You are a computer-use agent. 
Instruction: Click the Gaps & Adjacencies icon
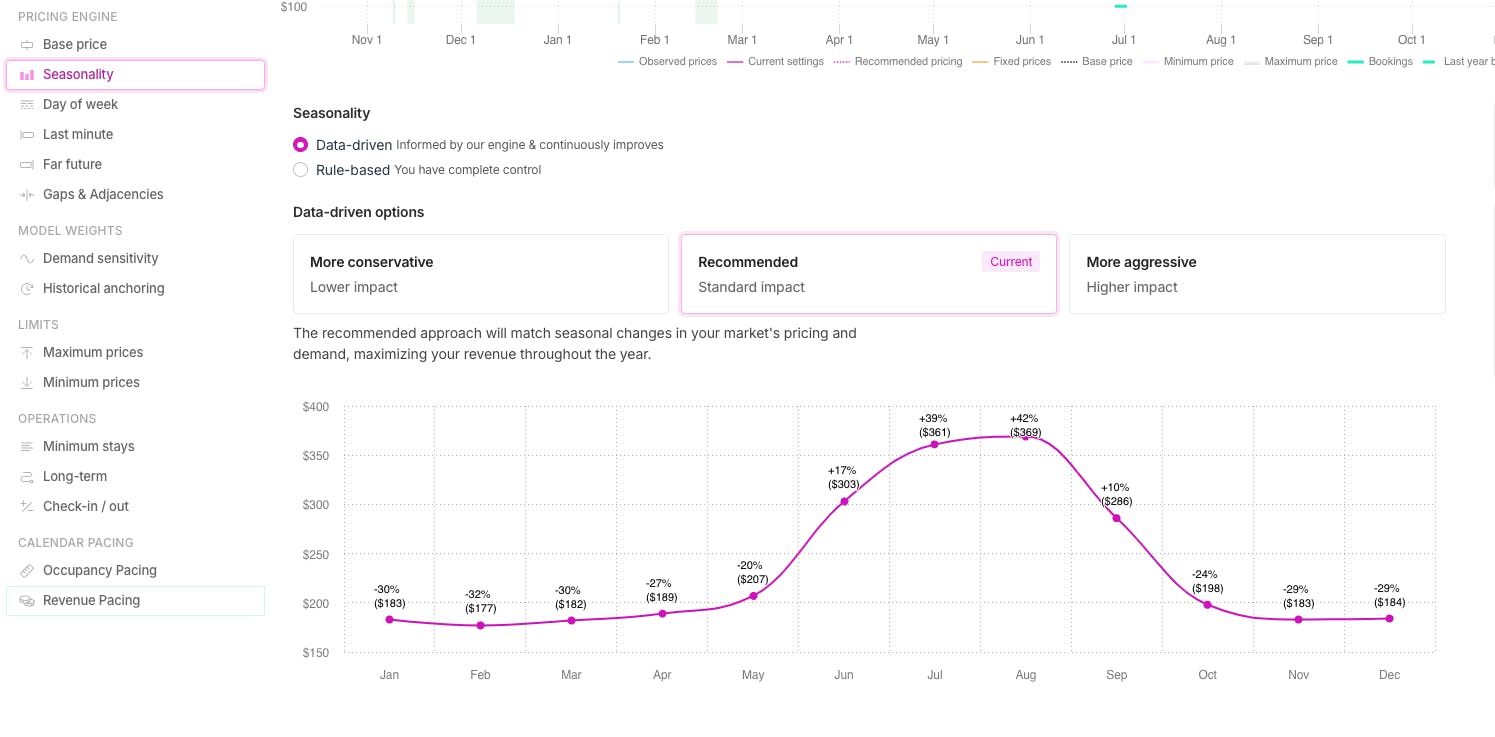pos(27,195)
